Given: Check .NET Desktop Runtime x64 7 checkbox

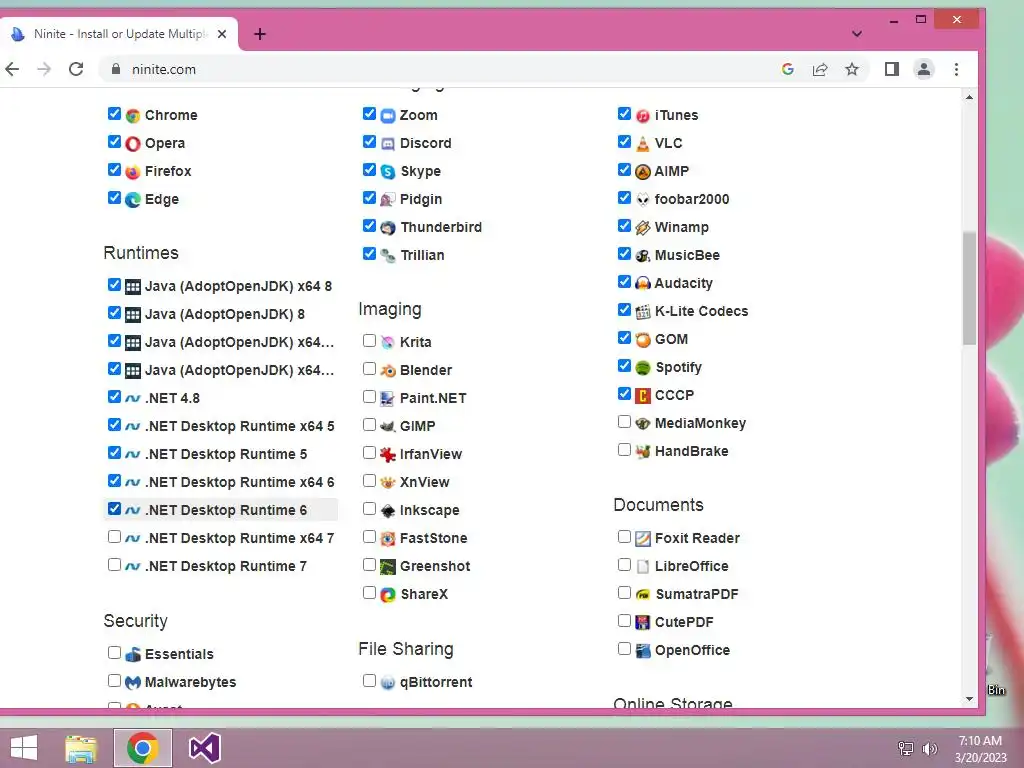Looking at the screenshot, I should [114, 537].
